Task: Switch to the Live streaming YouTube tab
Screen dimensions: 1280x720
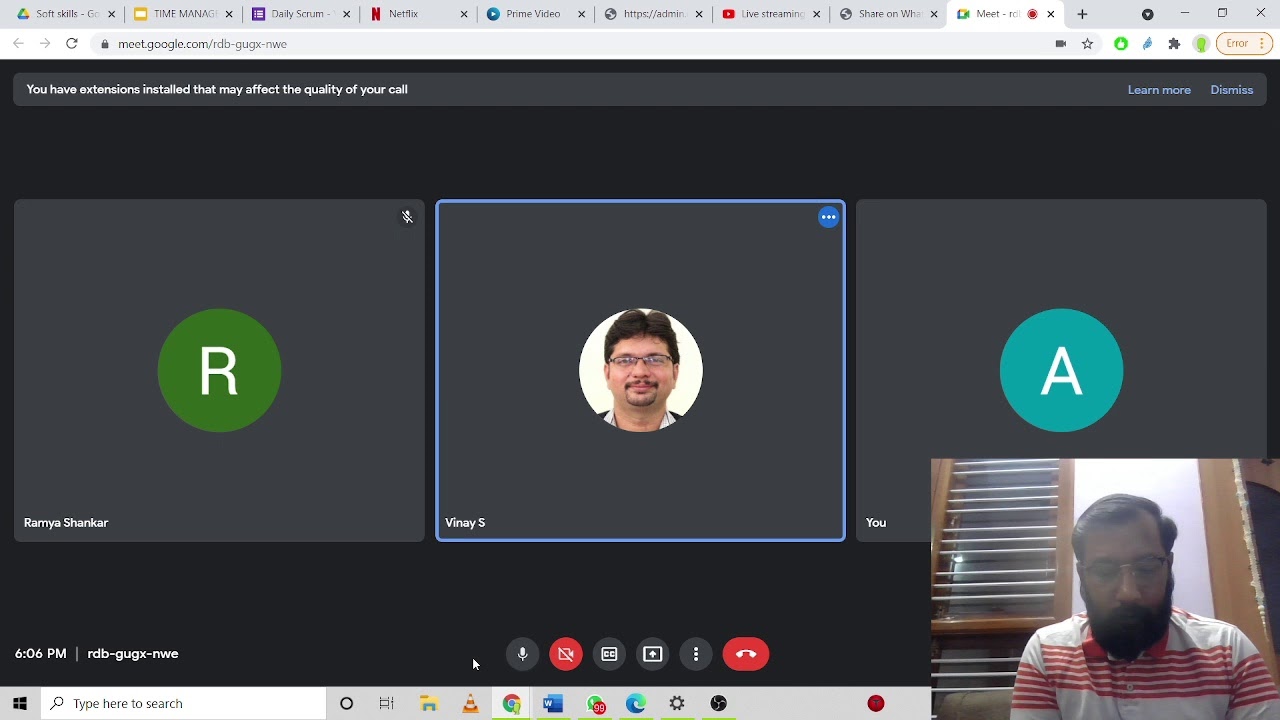Action: tap(772, 14)
